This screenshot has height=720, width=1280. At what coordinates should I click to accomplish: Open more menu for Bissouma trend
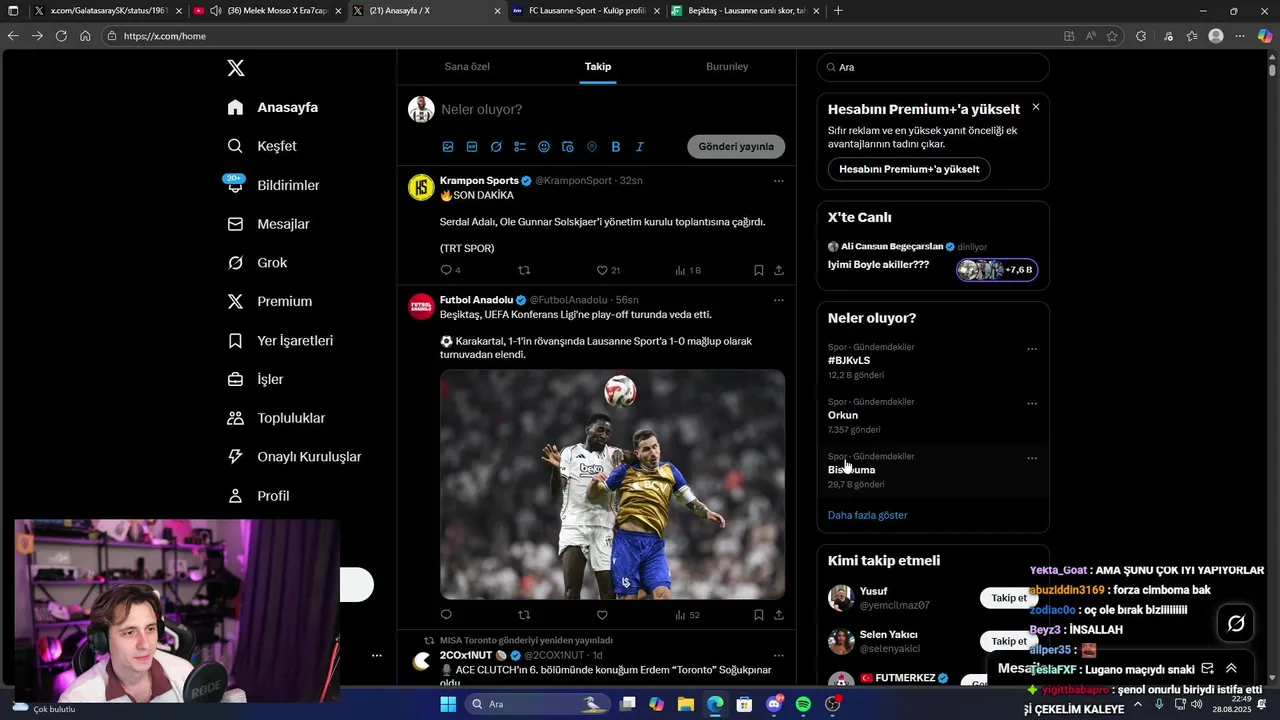tap(1032, 458)
